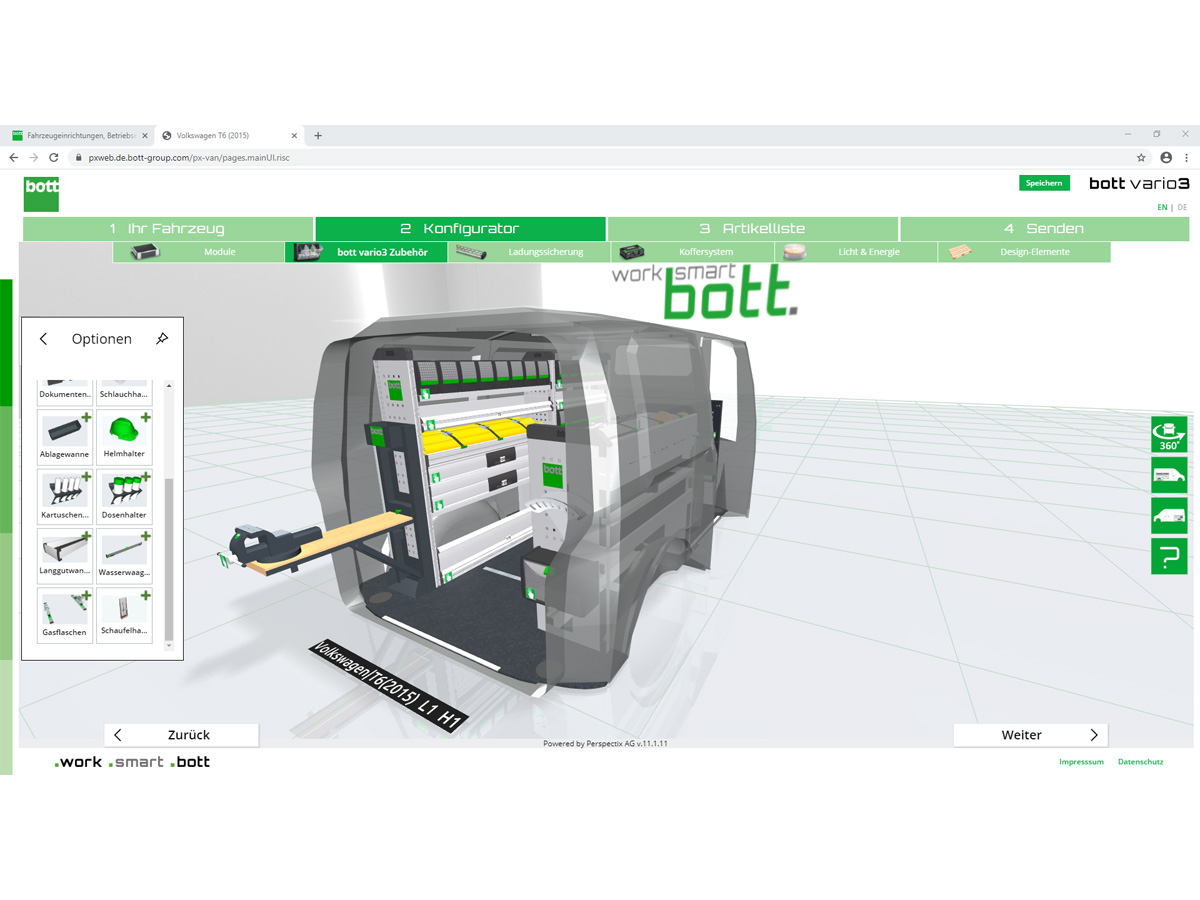Click the browser back arrow
Screen dimensions: 1200x900
point(14,157)
